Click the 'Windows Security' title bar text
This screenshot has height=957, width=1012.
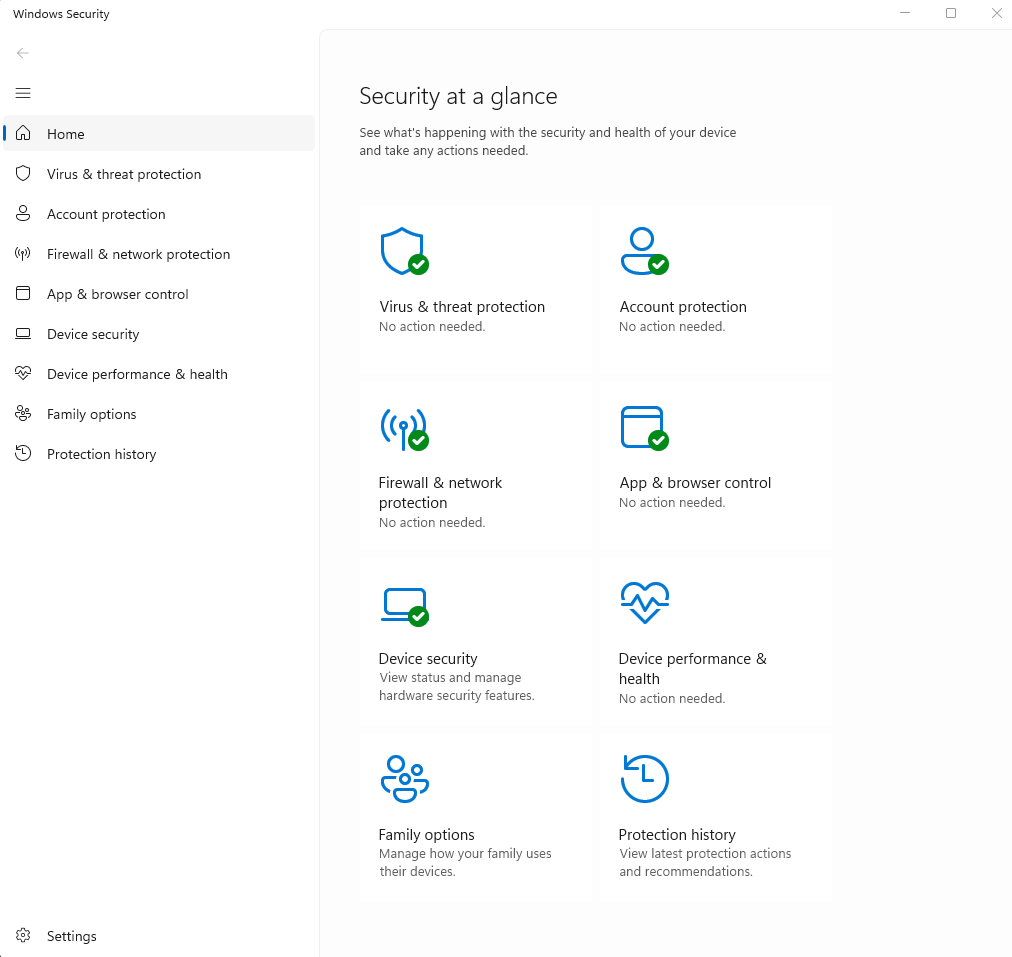[x=61, y=14]
